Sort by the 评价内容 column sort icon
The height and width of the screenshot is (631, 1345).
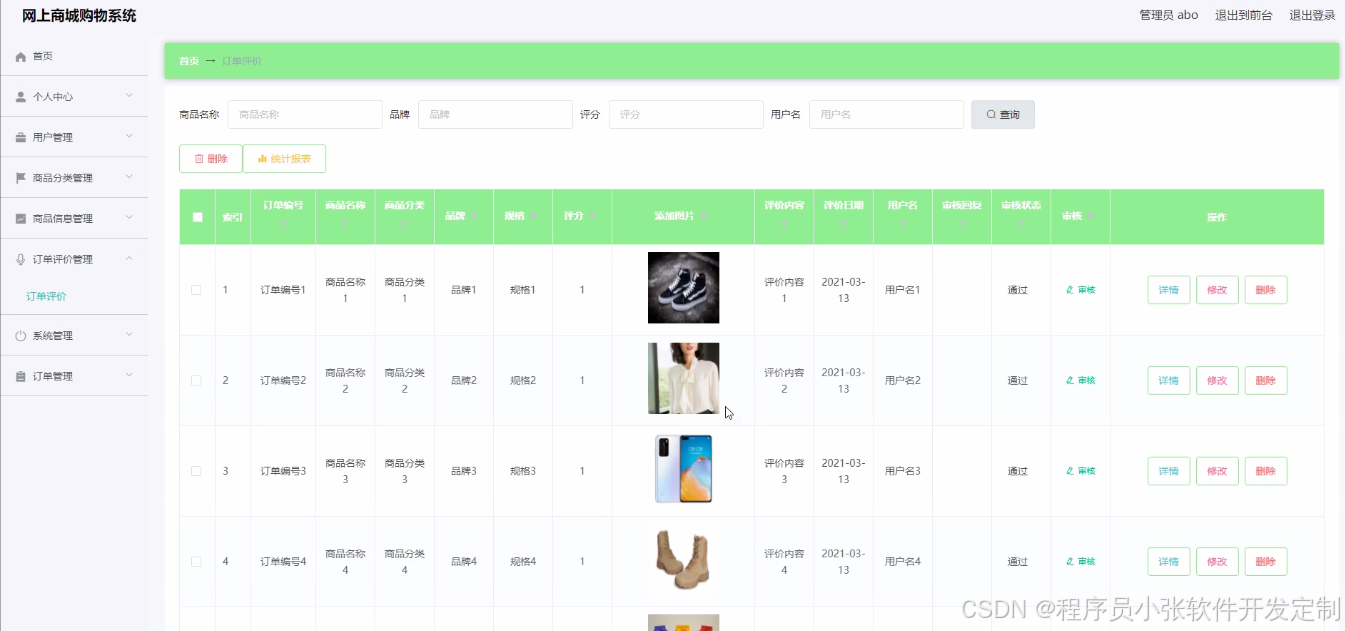(x=784, y=226)
